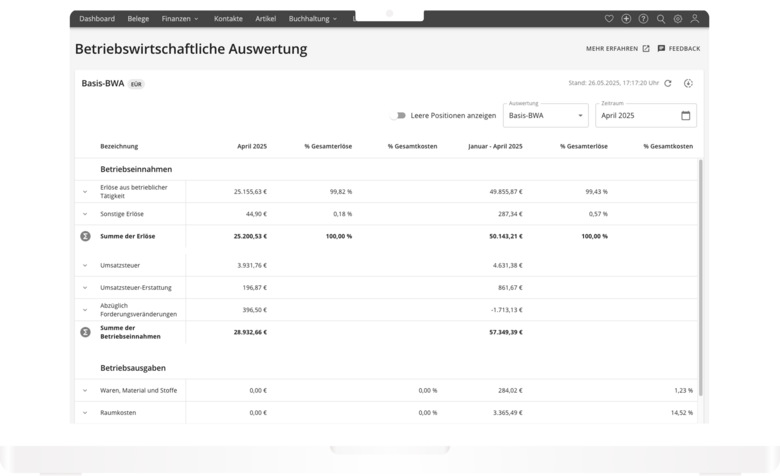
Task: Expand the Sonstige Erlöse row
Action: [85, 214]
